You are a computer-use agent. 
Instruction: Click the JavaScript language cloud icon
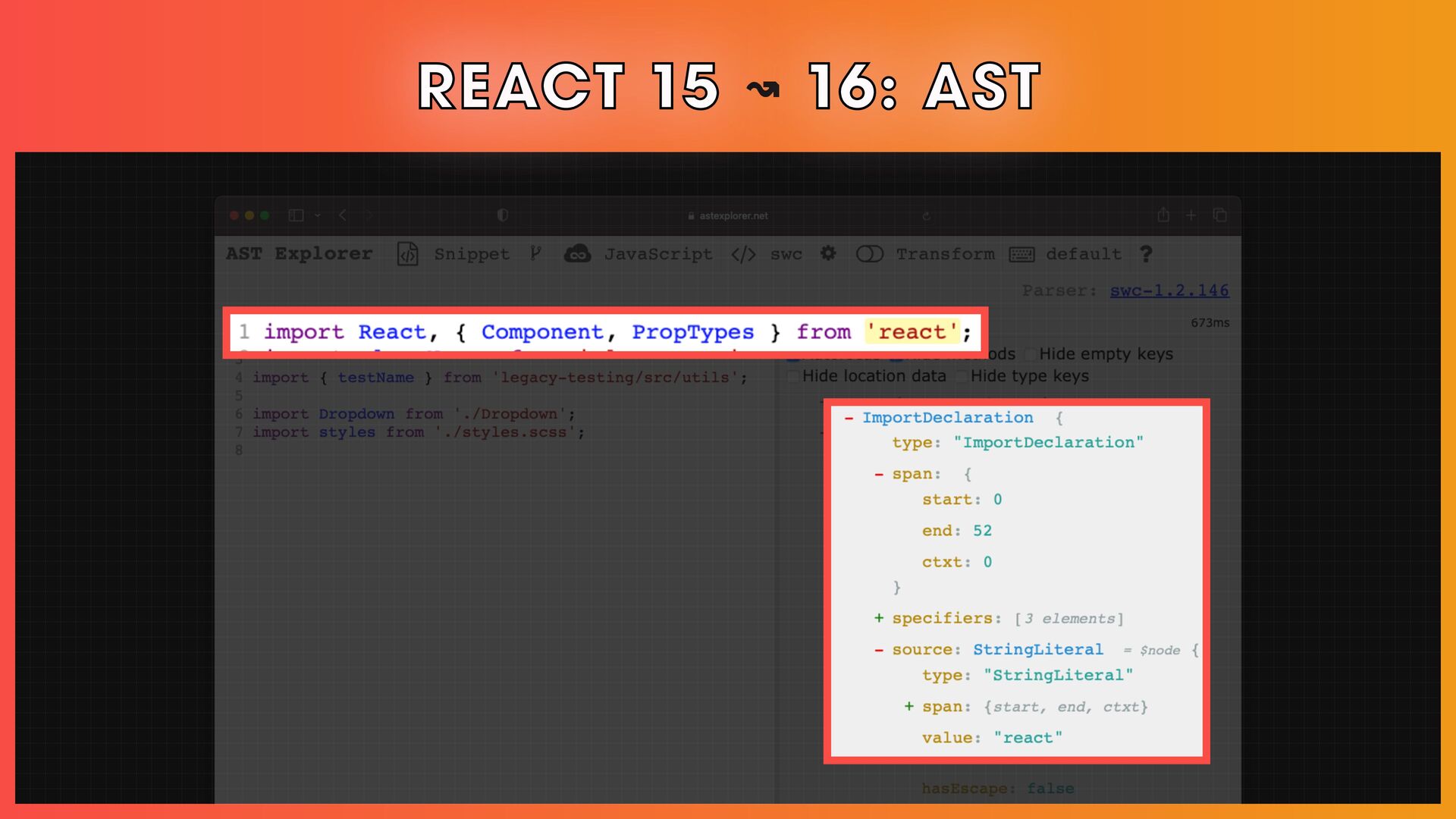[x=577, y=254]
